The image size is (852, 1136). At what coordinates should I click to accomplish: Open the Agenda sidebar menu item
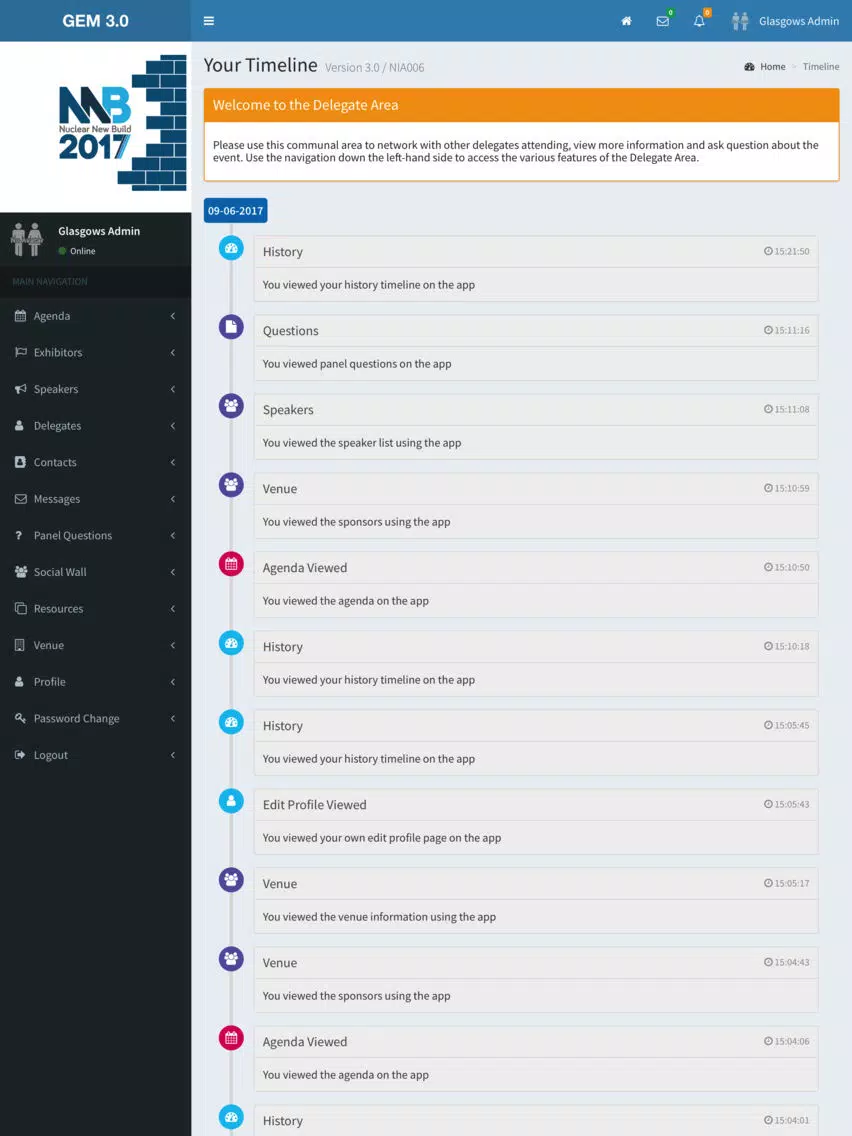96,316
